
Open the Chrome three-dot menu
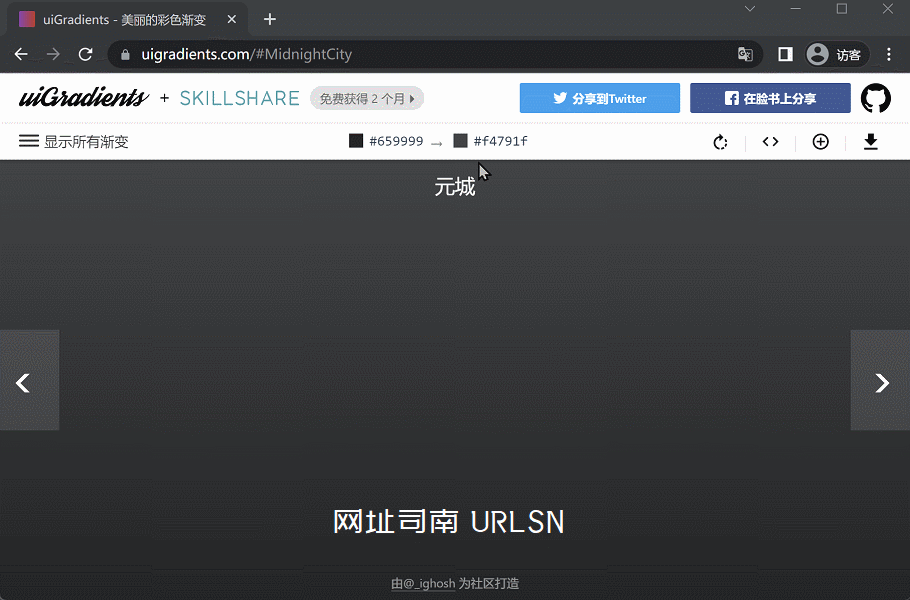(x=889, y=55)
